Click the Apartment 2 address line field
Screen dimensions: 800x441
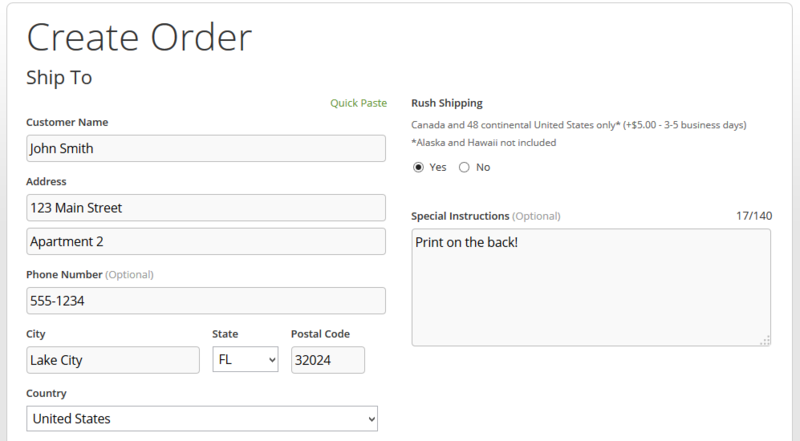[x=206, y=241]
